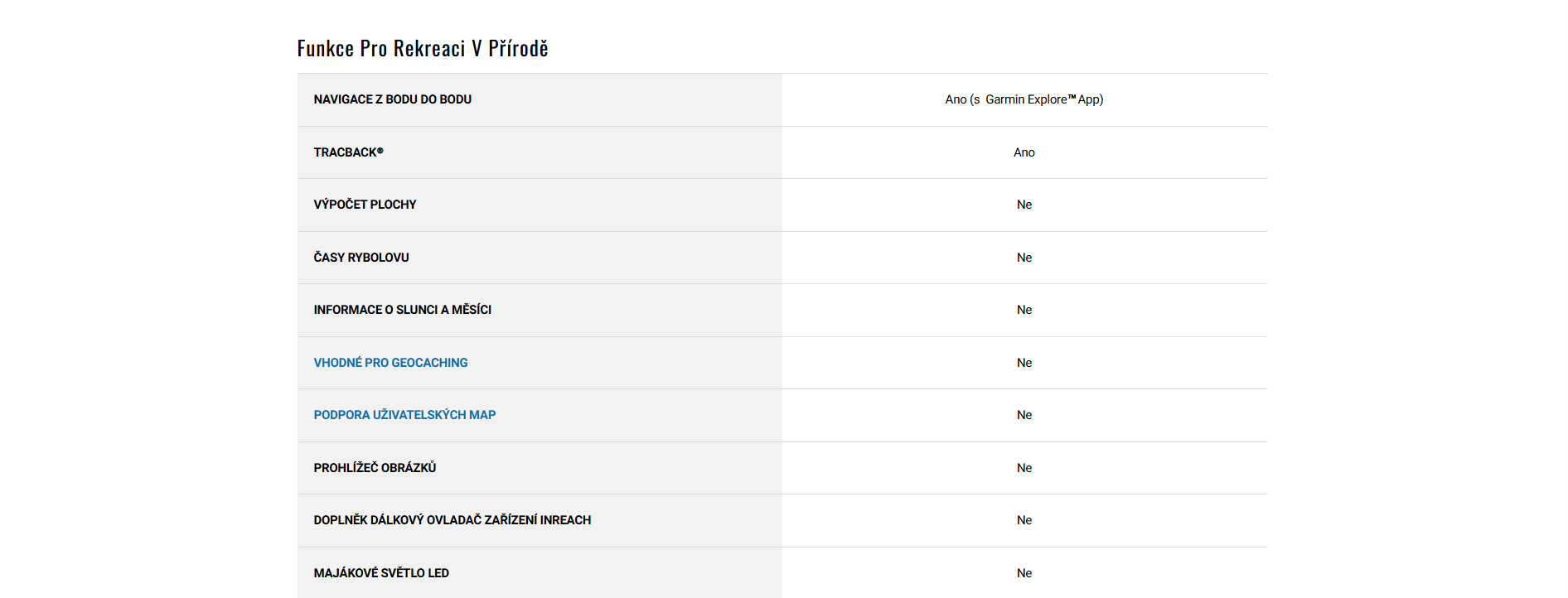This screenshot has height=598, width=1568.
Task: Click the Ano value beside TracBack
Action: [x=1024, y=152]
